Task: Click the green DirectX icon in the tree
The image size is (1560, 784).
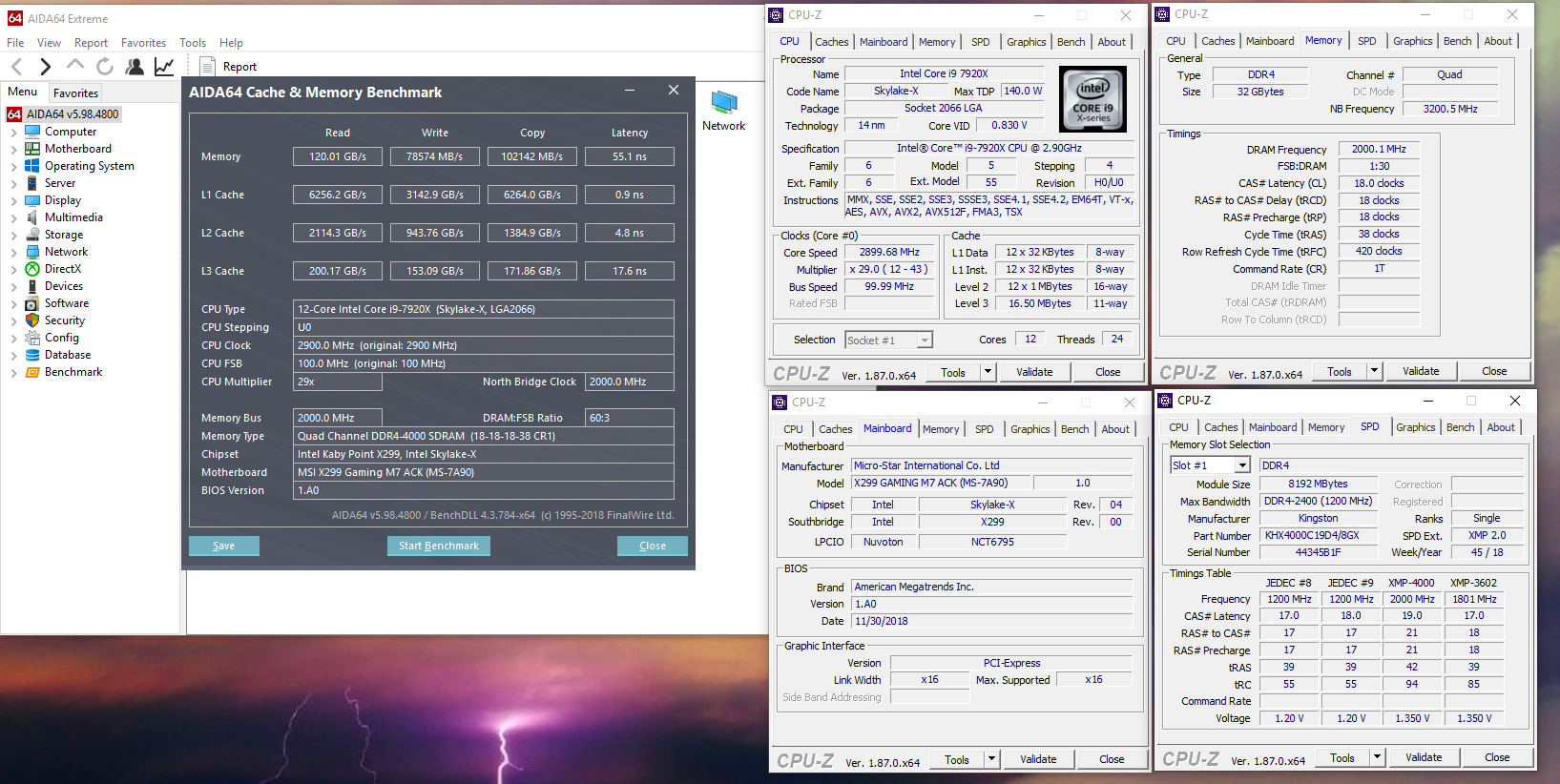Action: 32,269
